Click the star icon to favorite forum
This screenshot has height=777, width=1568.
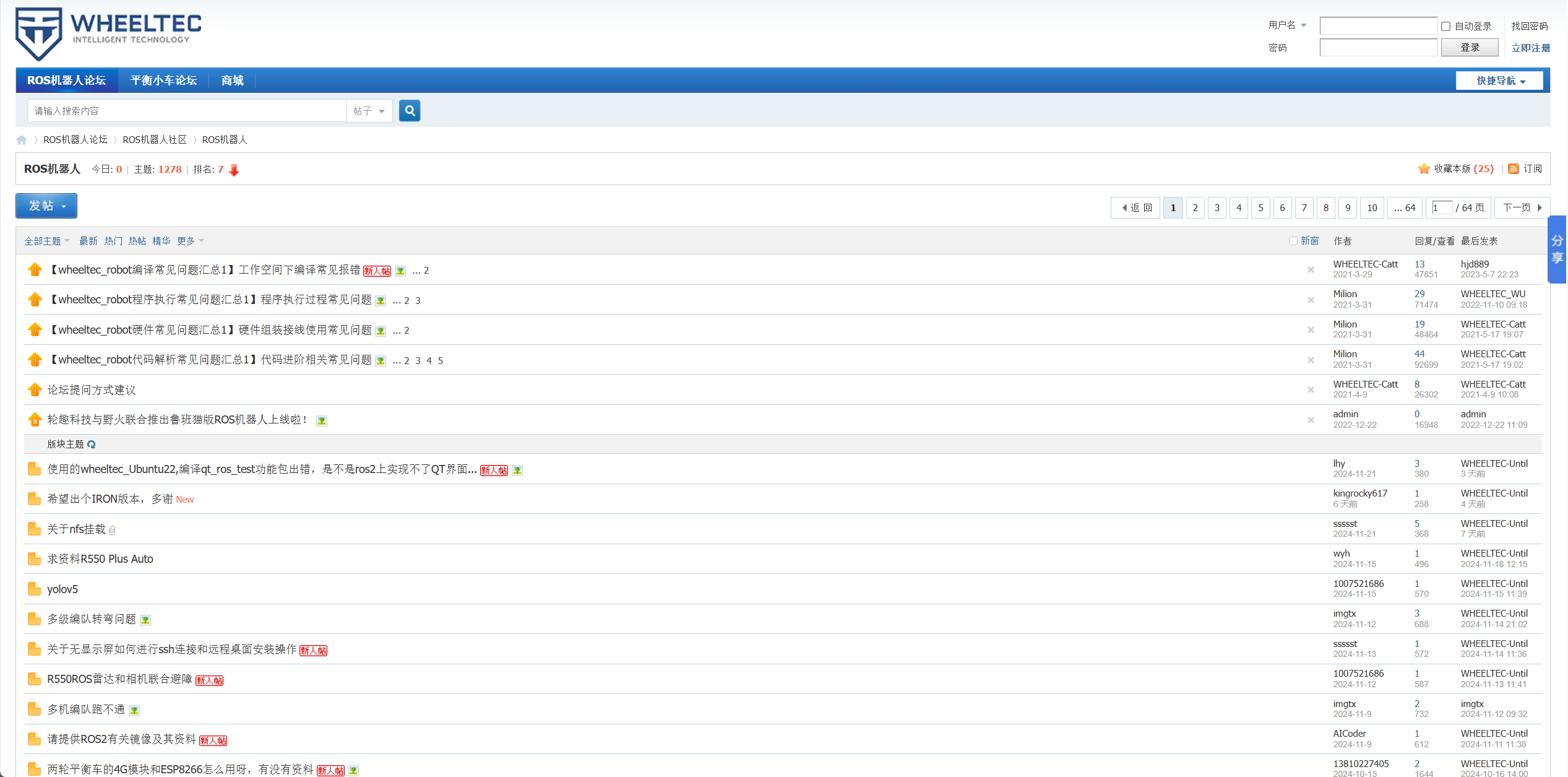click(1423, 169)
